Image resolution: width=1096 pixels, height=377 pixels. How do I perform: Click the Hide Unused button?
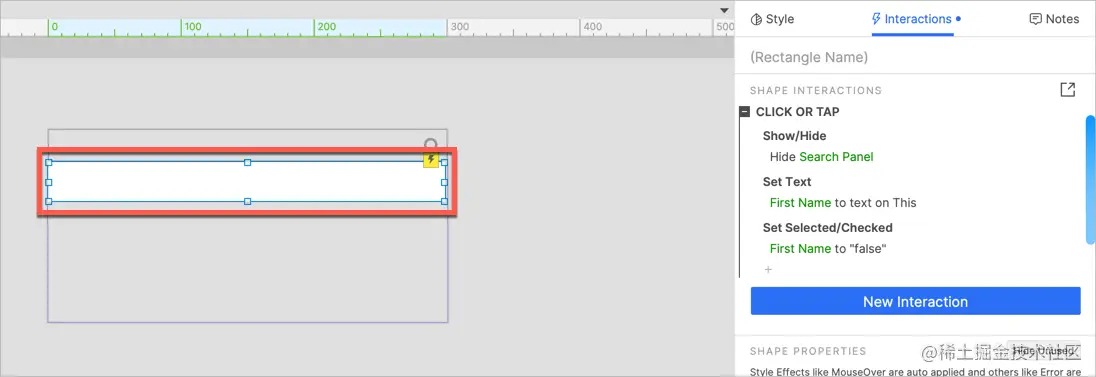click(x=1043, y=350)
